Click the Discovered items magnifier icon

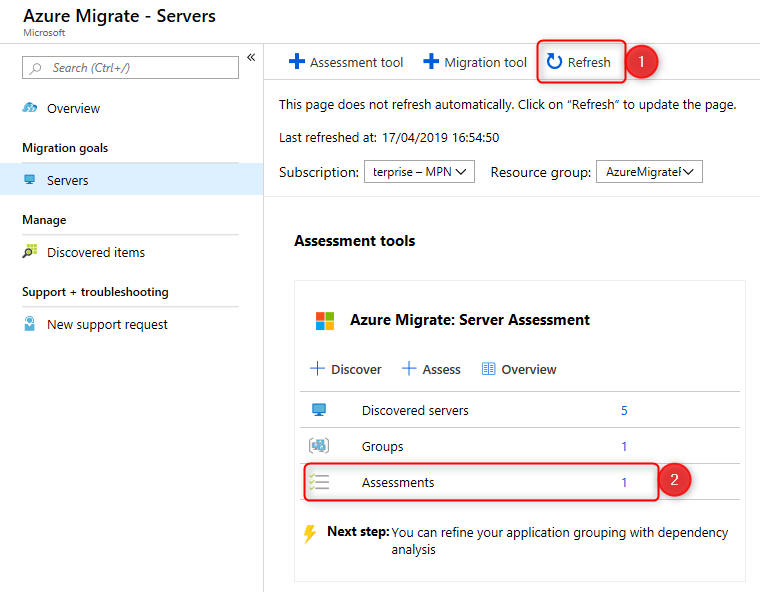(30, 251)
